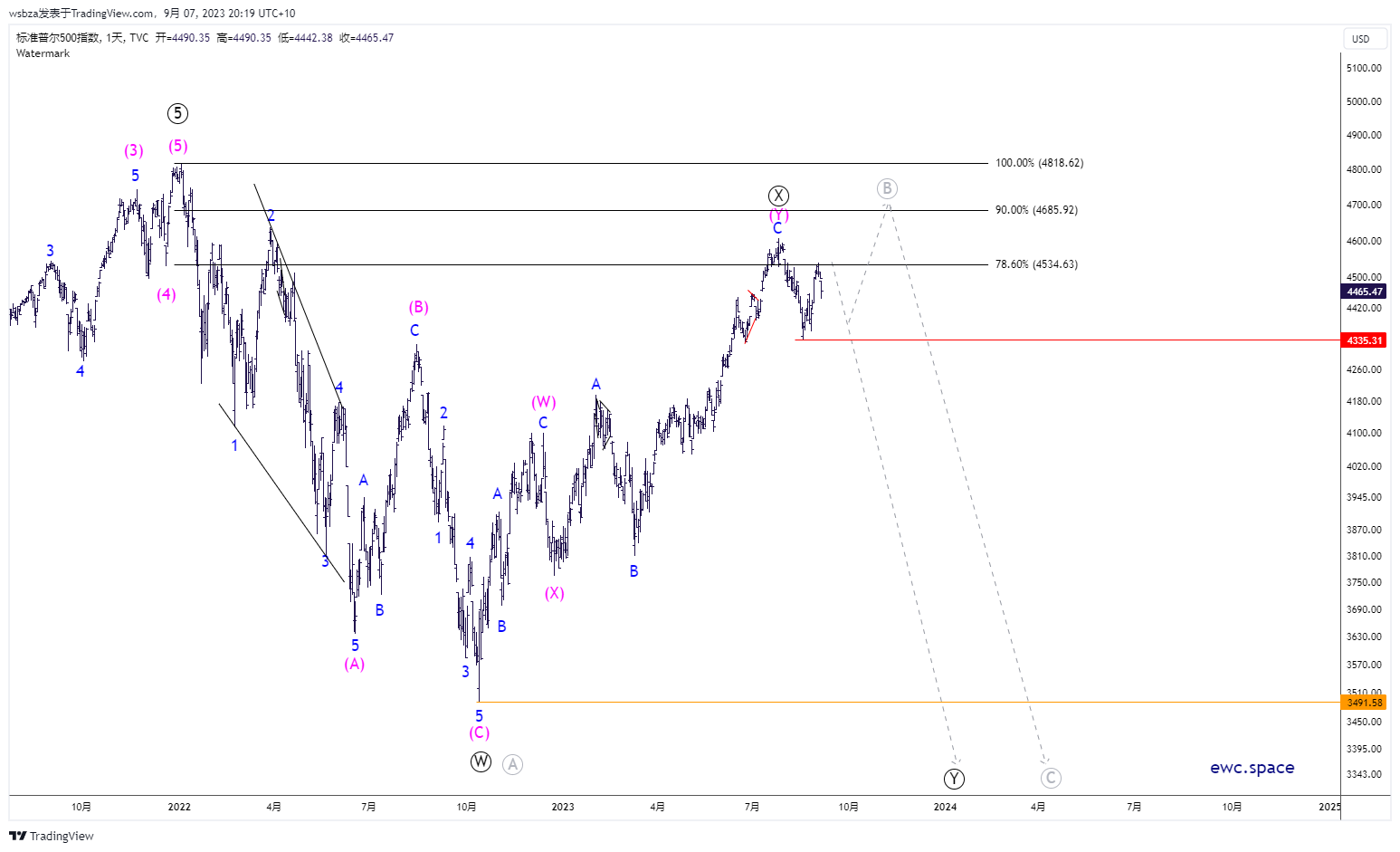Click the 2024 label on the time axis

point(945,807)
